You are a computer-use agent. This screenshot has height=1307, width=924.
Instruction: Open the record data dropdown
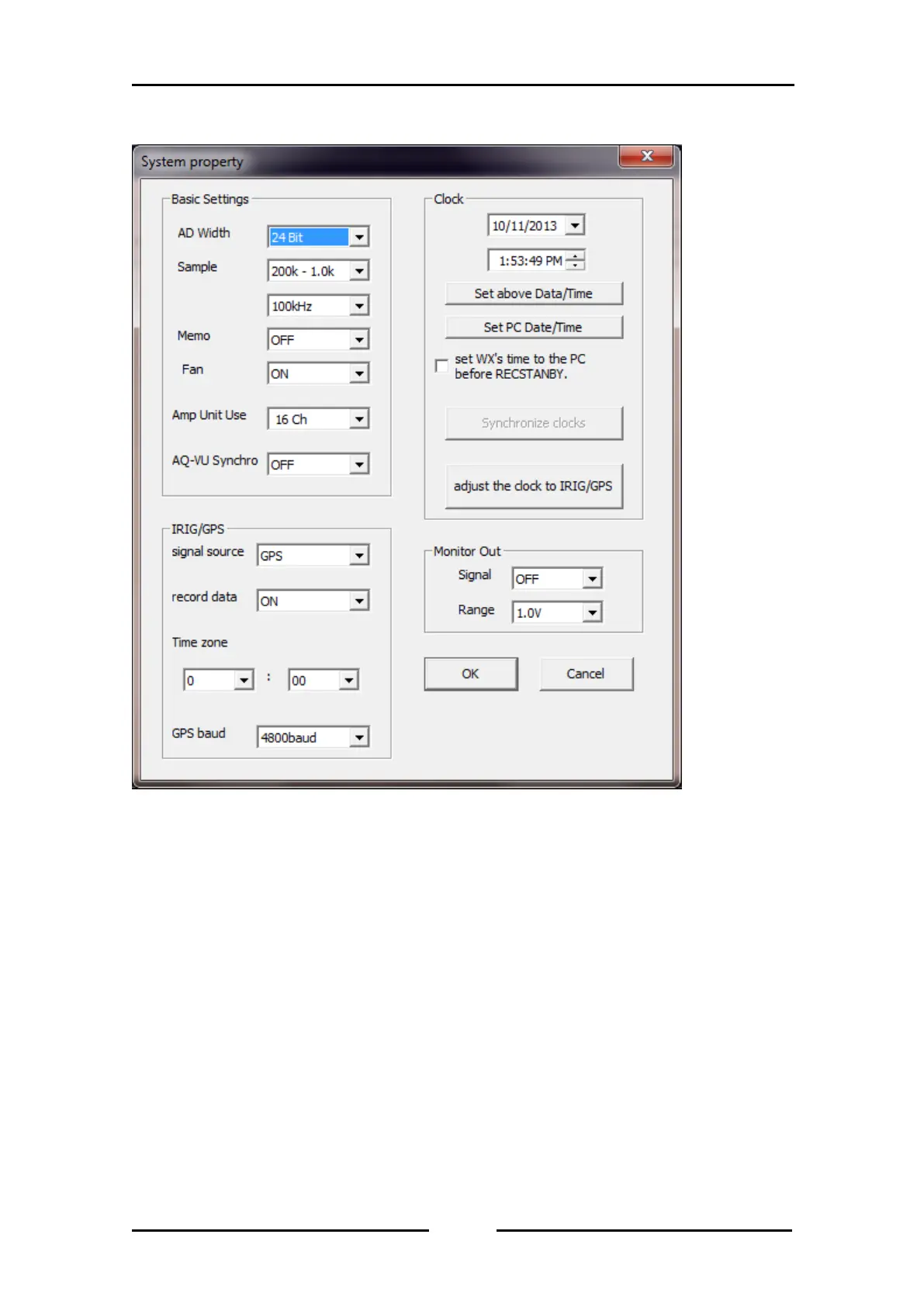(x=313, y=601)
